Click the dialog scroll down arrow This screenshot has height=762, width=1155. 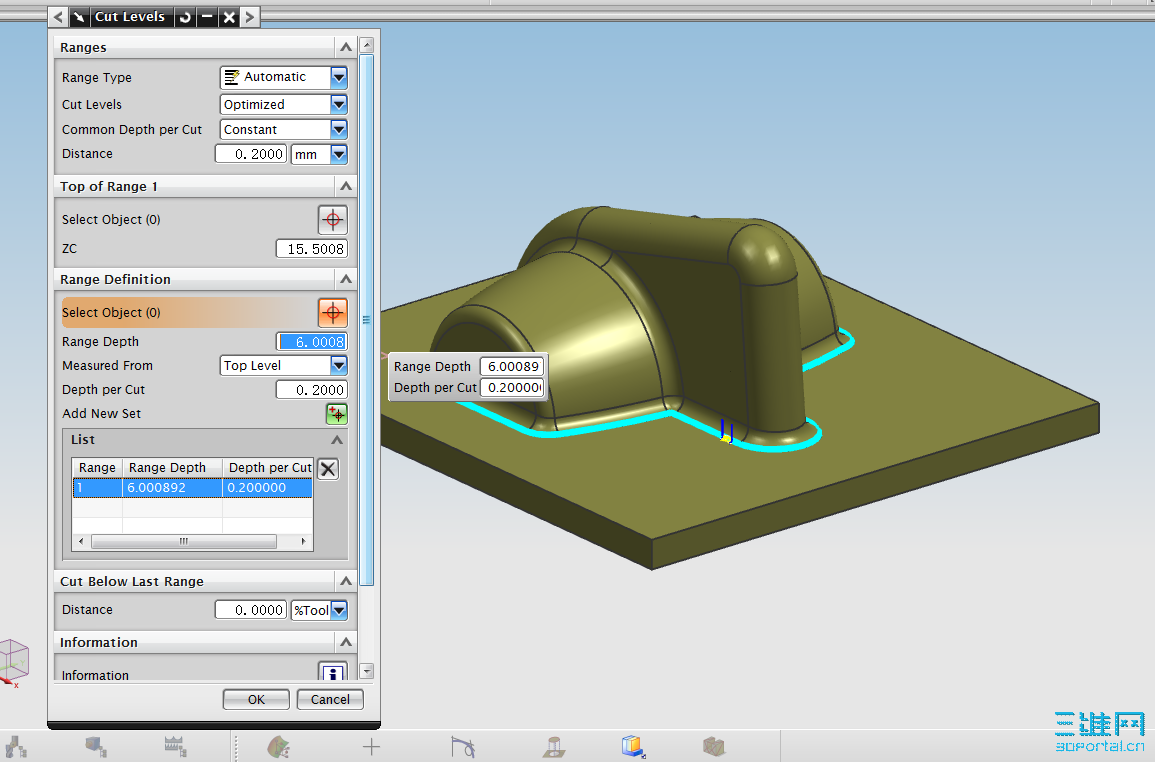[x=367, y=671]
